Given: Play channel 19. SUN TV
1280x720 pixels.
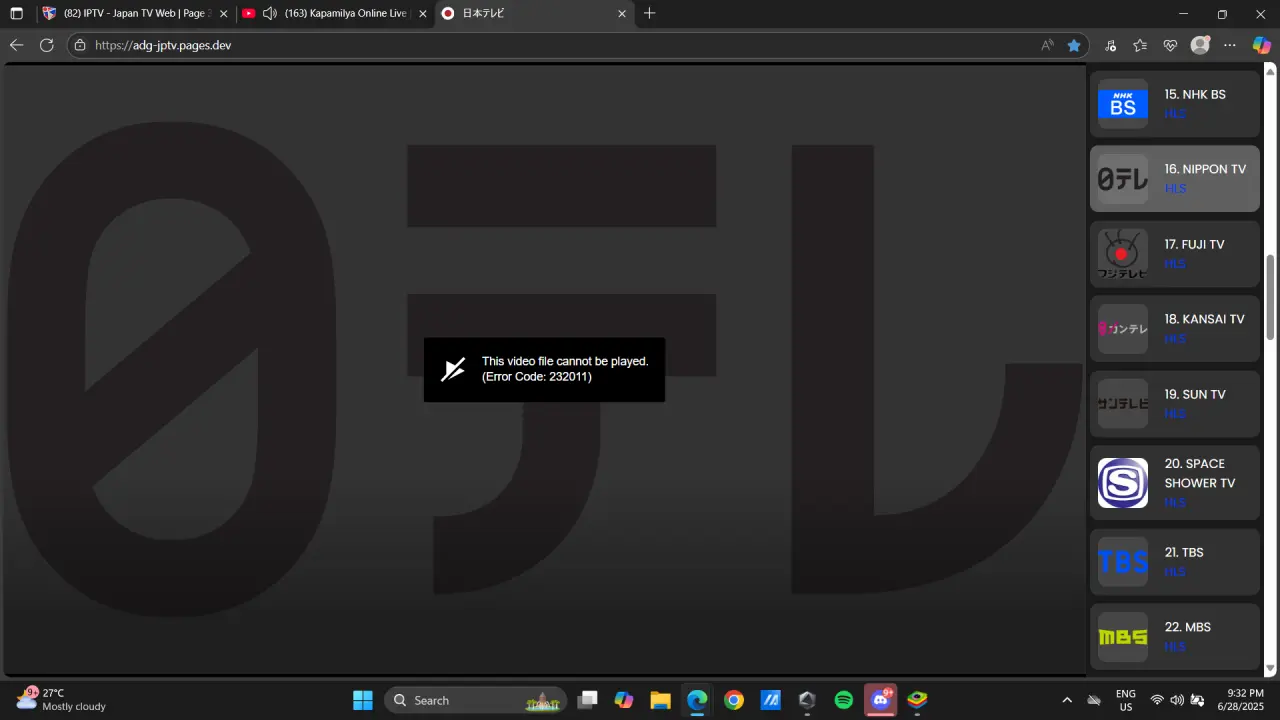Looking at the screenshot, I should point(1175,404).
